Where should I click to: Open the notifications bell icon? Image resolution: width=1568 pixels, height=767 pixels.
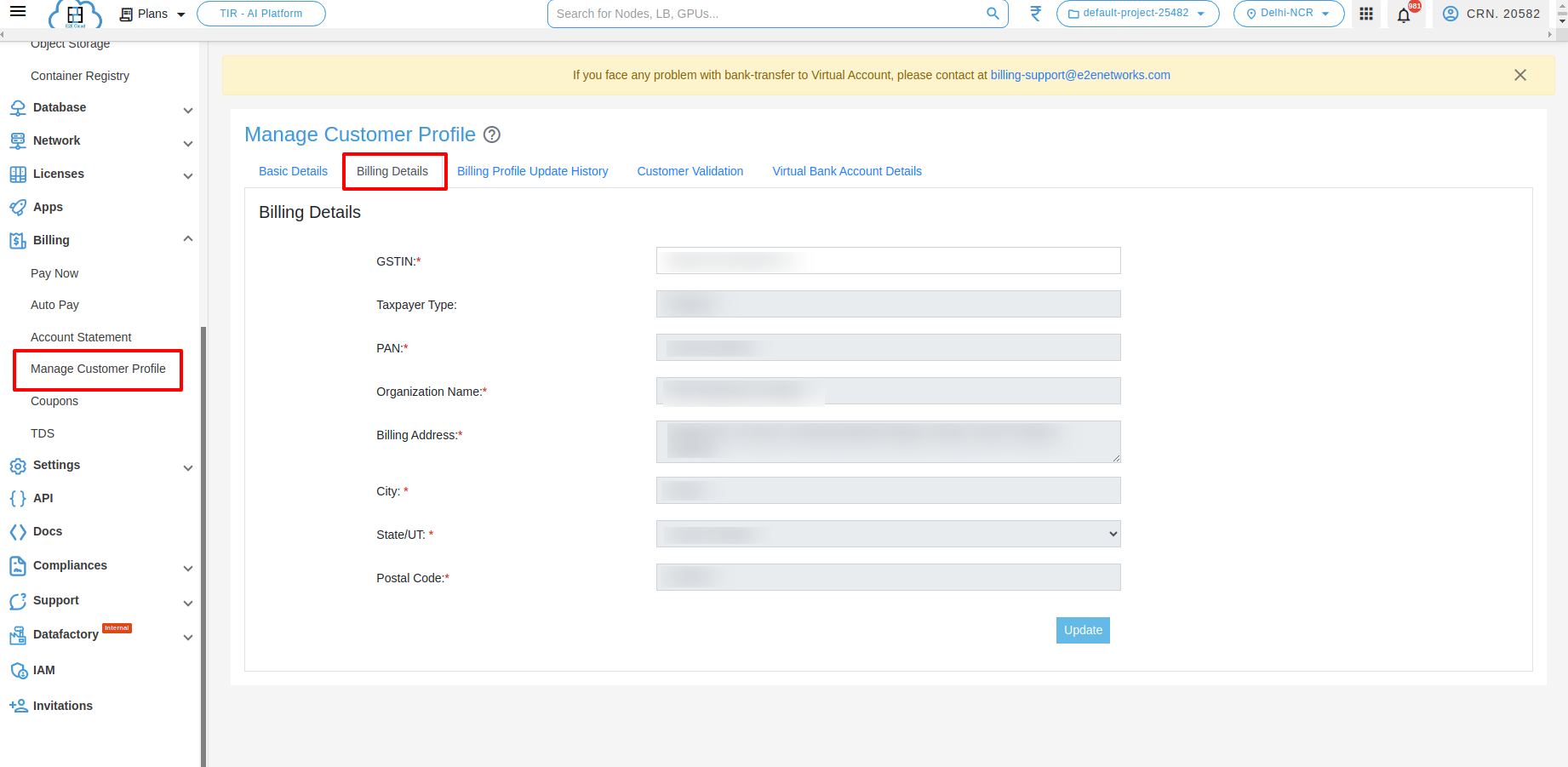[1404, 14]
